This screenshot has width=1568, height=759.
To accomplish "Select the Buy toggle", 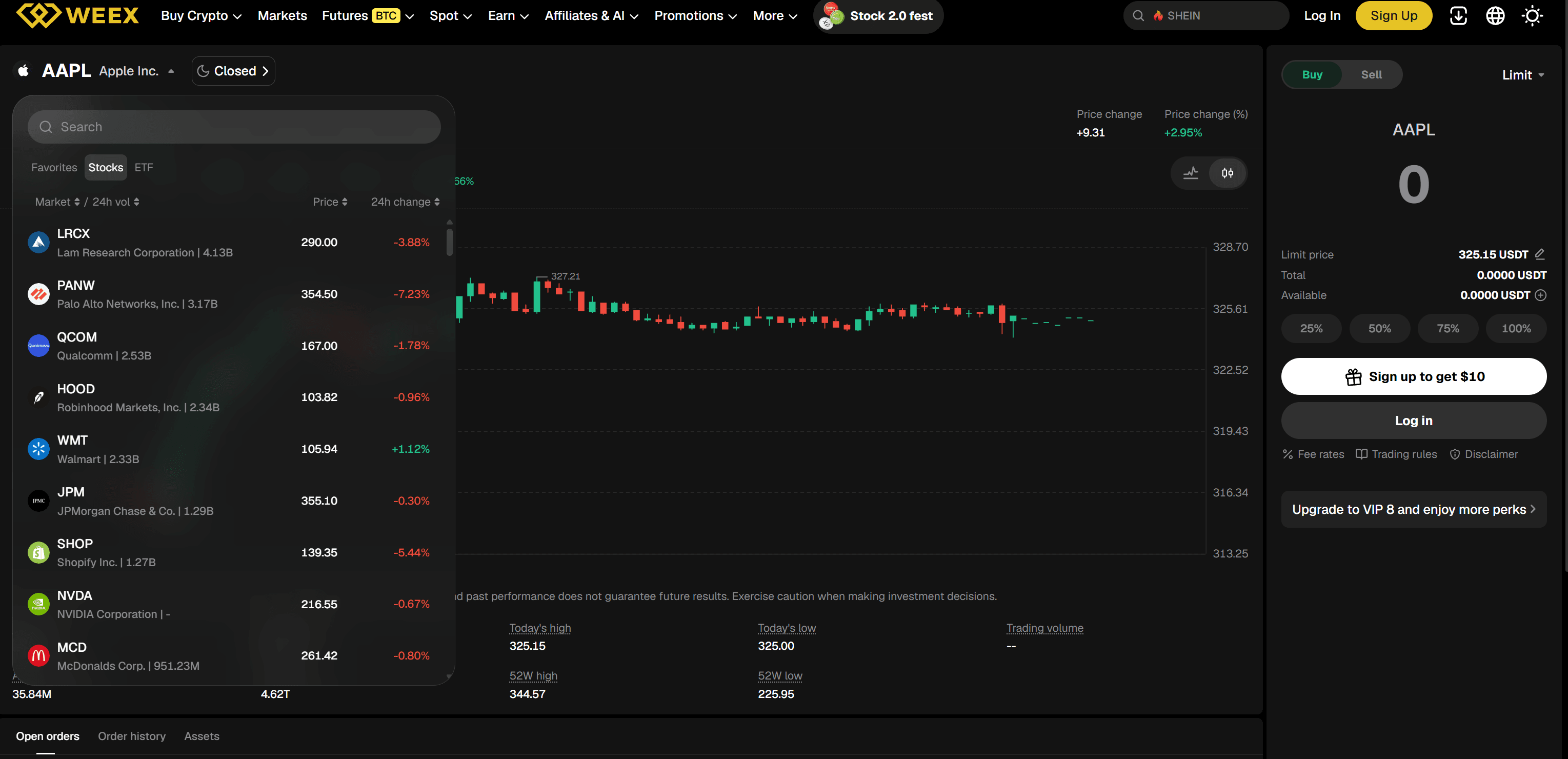I will pos(1312,74).
